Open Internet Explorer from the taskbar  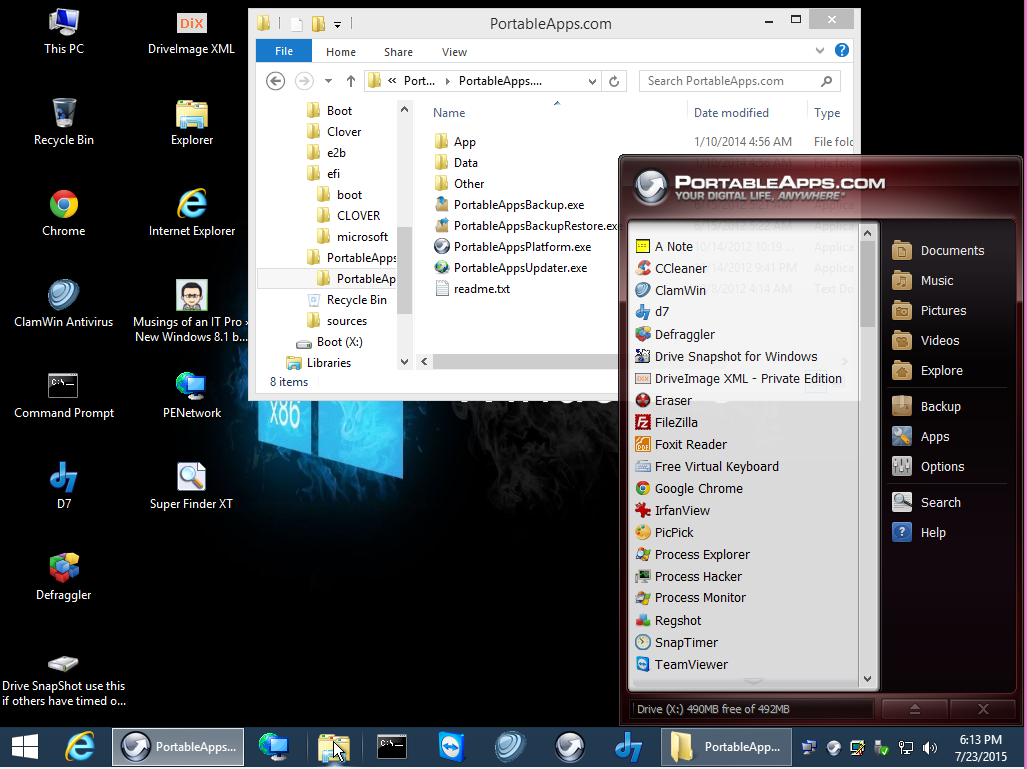[80, 747]
